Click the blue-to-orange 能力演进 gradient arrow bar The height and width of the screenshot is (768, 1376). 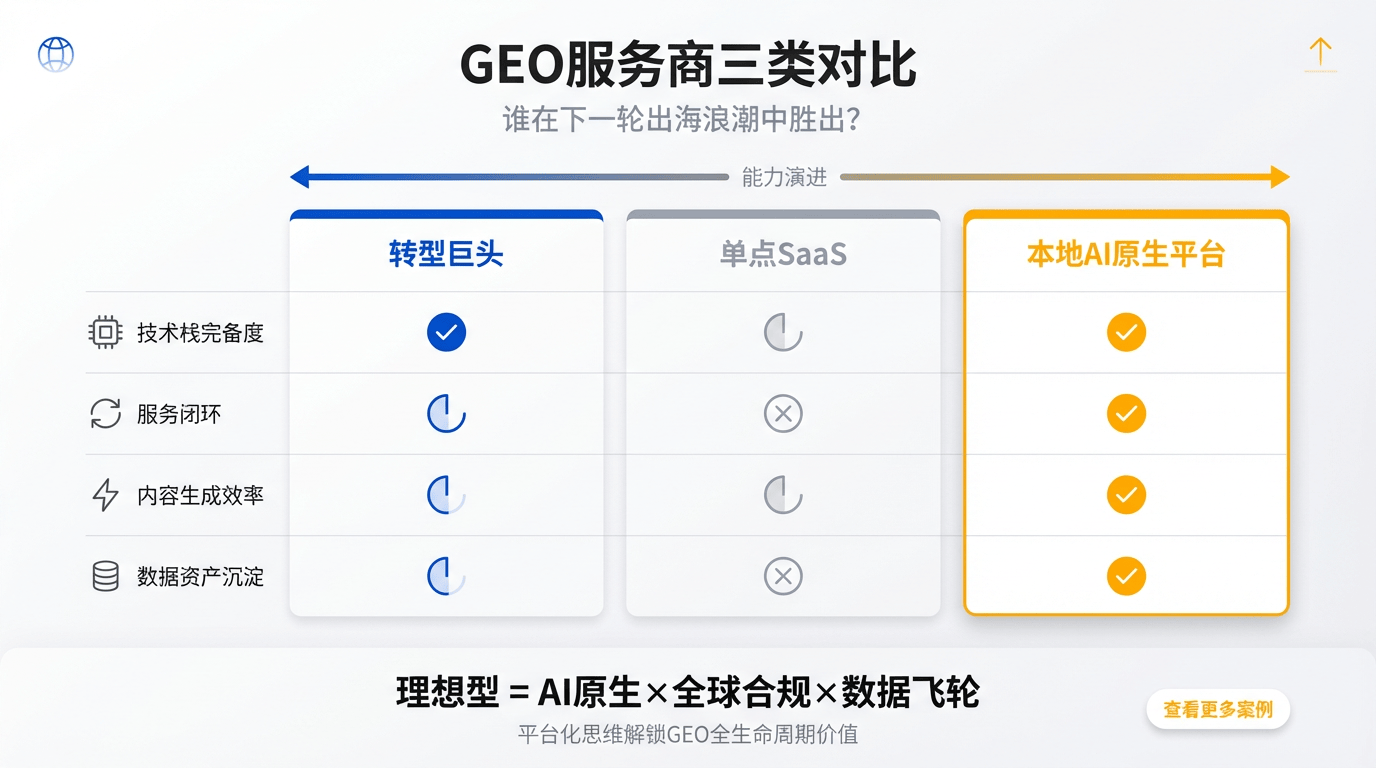tap(1060, 178)
